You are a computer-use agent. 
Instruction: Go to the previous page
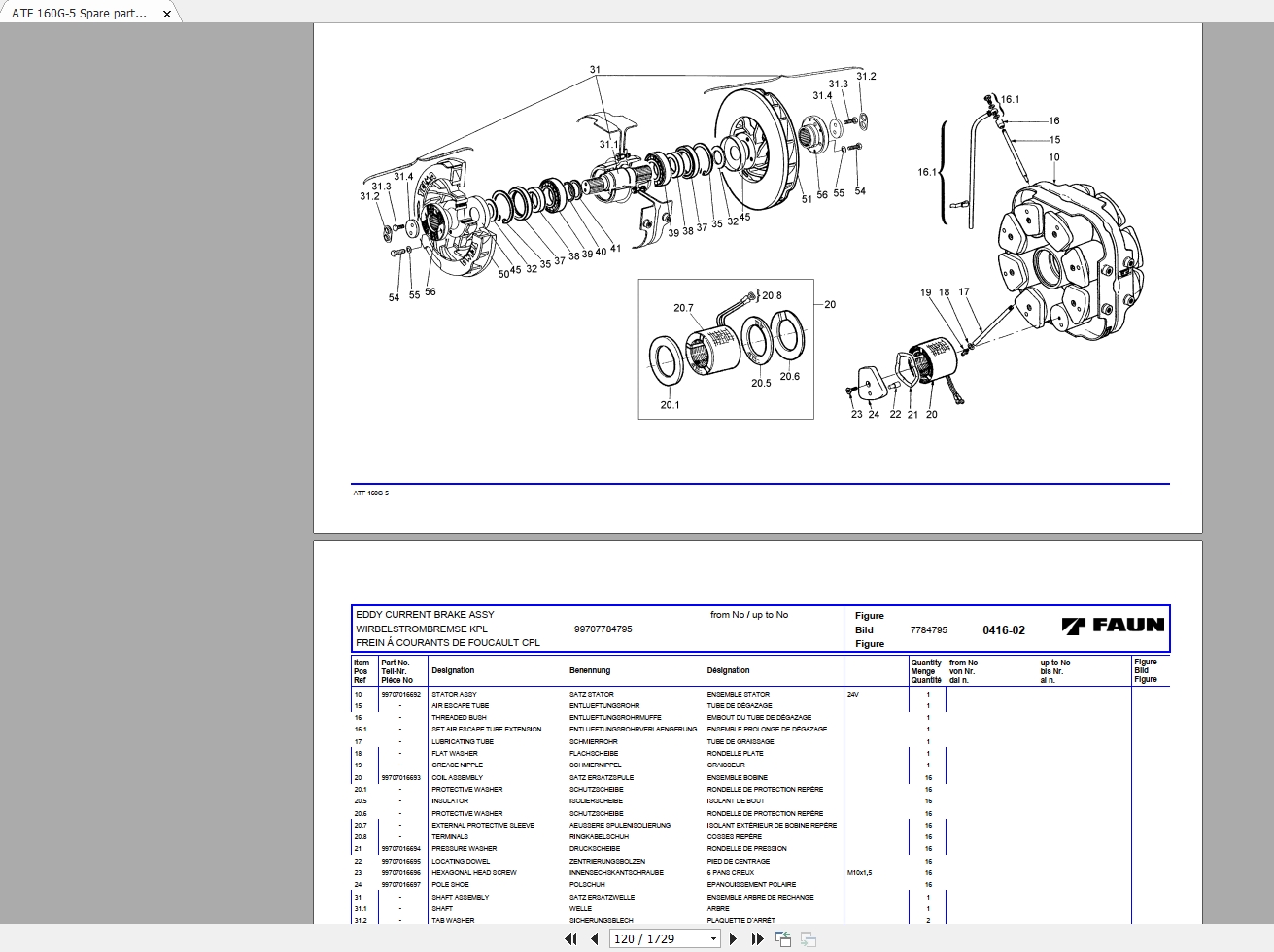[593, 938]
